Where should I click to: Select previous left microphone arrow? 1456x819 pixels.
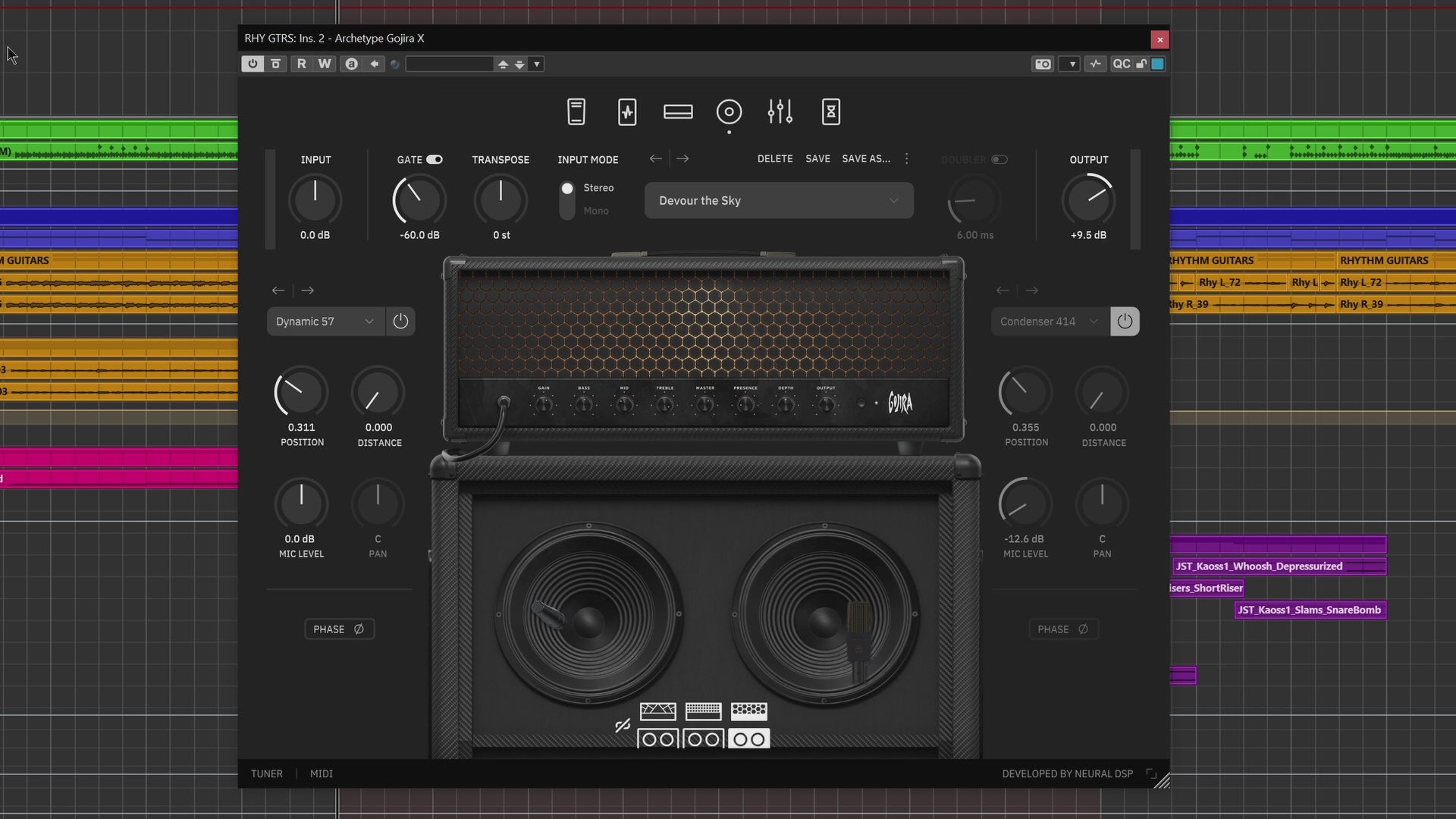(x=278, y=290)
